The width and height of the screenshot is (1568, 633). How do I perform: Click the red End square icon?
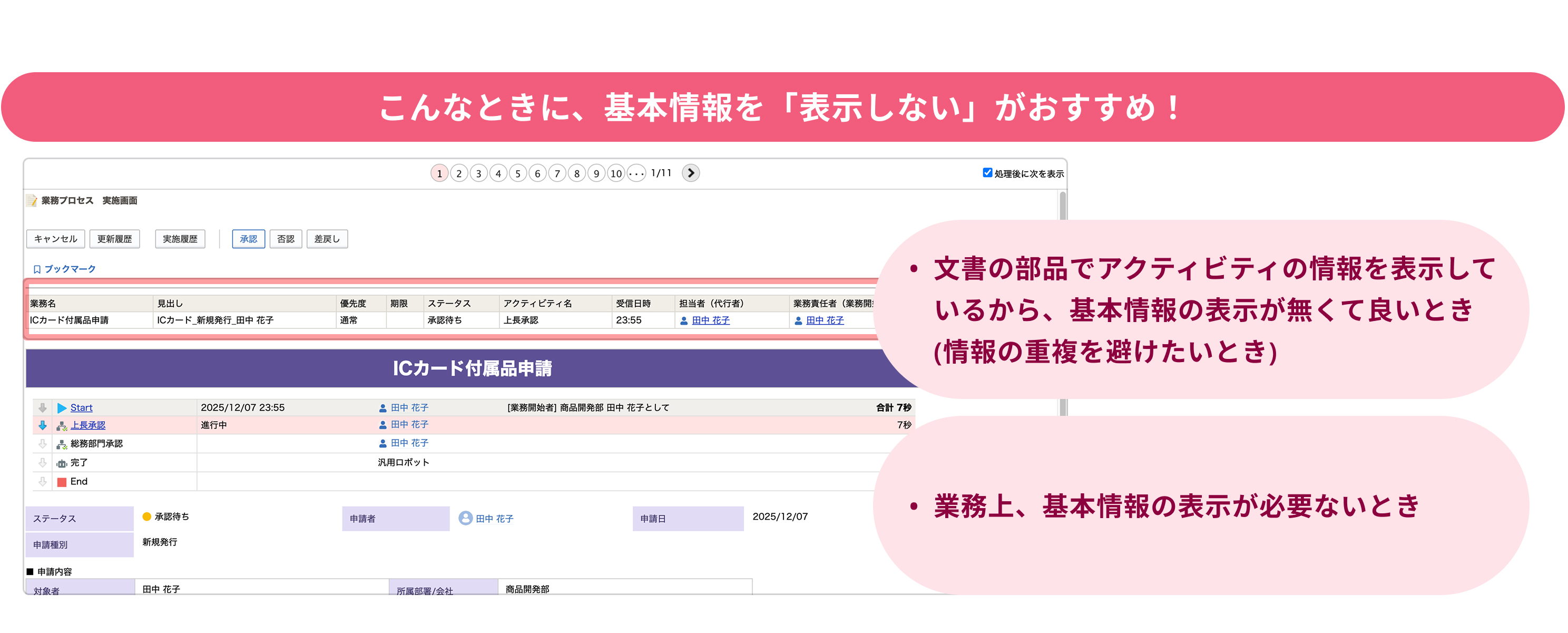(x=62, y=482)
